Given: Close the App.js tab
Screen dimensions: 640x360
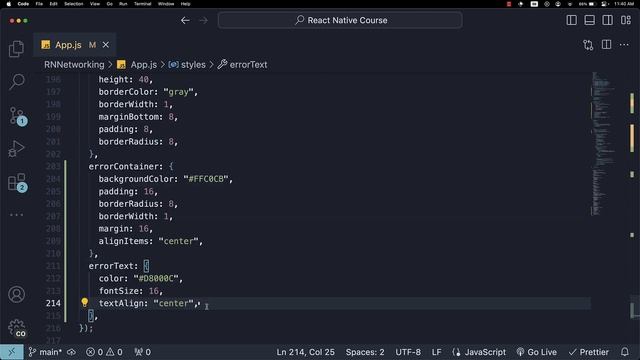Looking at the screenshot, I should 106,44.
